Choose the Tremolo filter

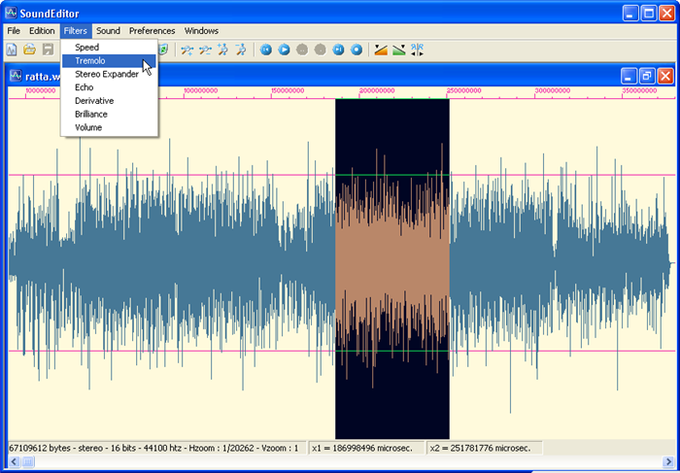click(109, 61)
